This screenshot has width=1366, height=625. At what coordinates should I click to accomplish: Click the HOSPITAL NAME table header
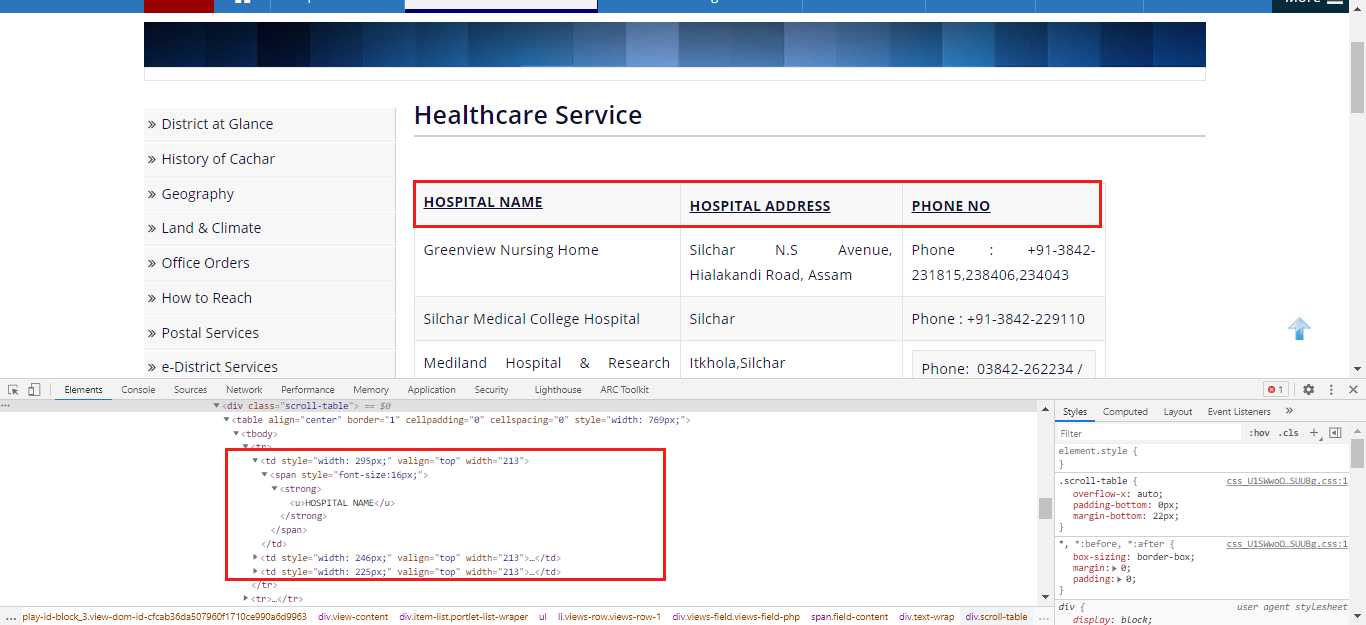(483, 202)
